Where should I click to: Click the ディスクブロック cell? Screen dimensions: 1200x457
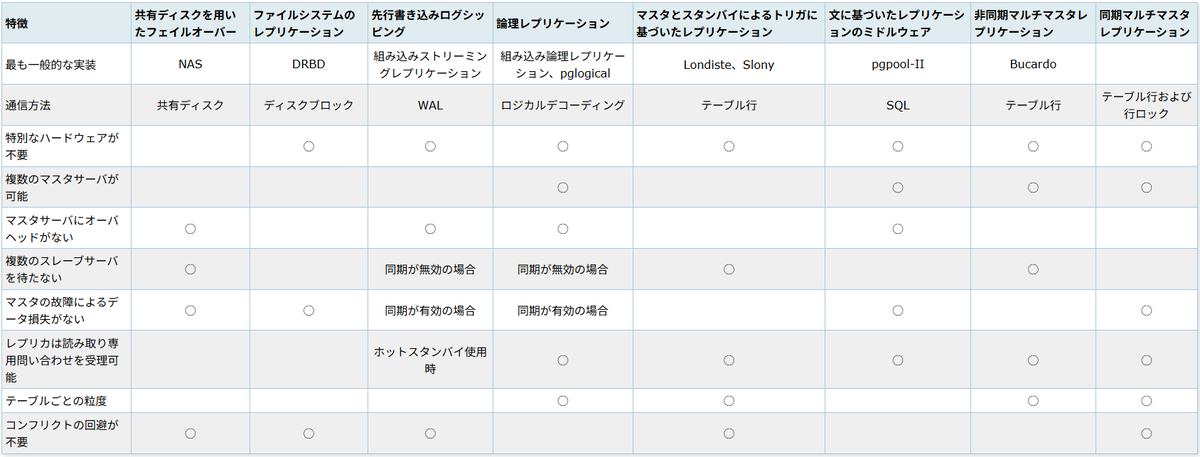point(309,105)
